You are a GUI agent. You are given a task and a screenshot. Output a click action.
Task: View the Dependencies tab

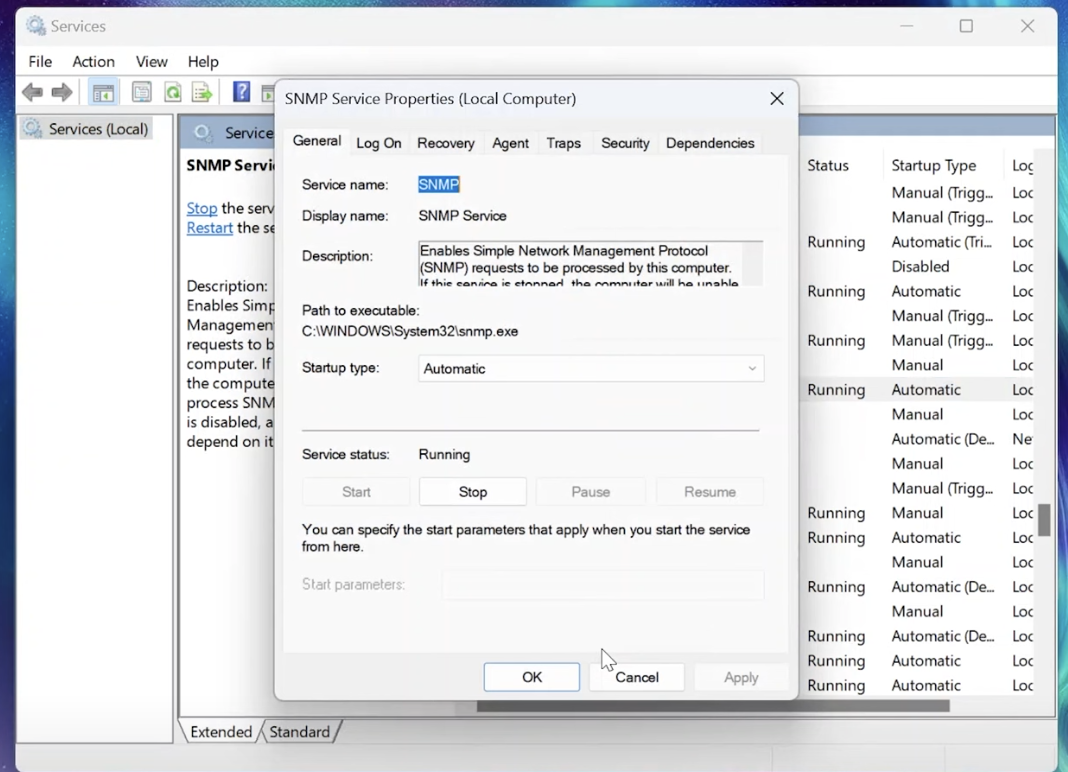[710, 143]
